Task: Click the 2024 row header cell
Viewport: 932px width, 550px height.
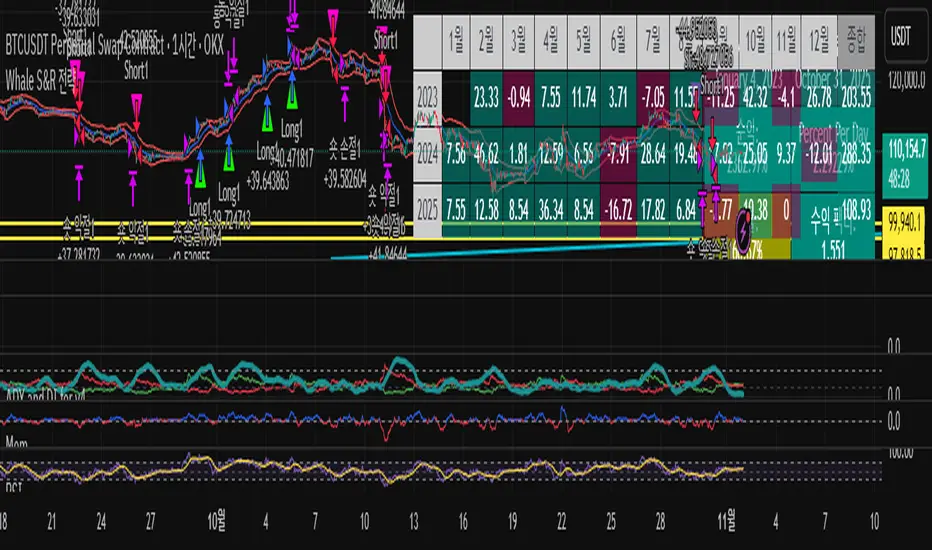Action: [x=426, y=154]
